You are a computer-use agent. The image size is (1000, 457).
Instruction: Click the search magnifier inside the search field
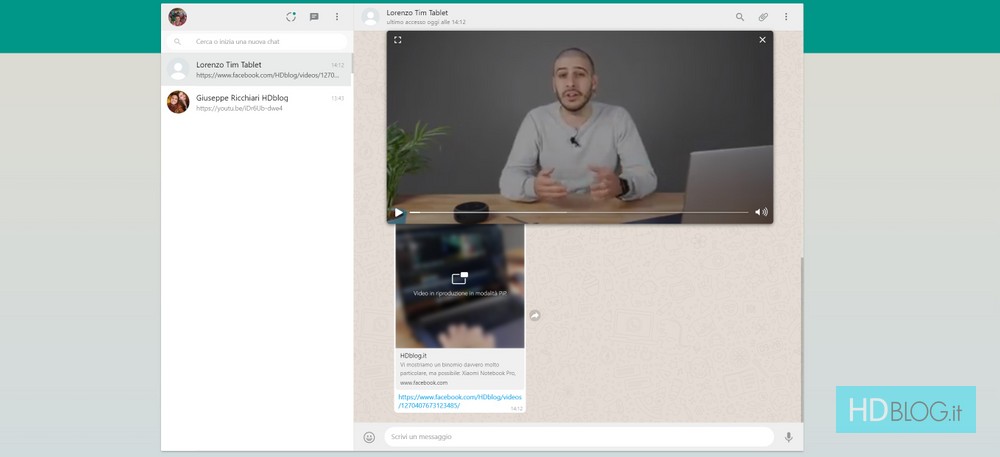[x=178, y=41]
